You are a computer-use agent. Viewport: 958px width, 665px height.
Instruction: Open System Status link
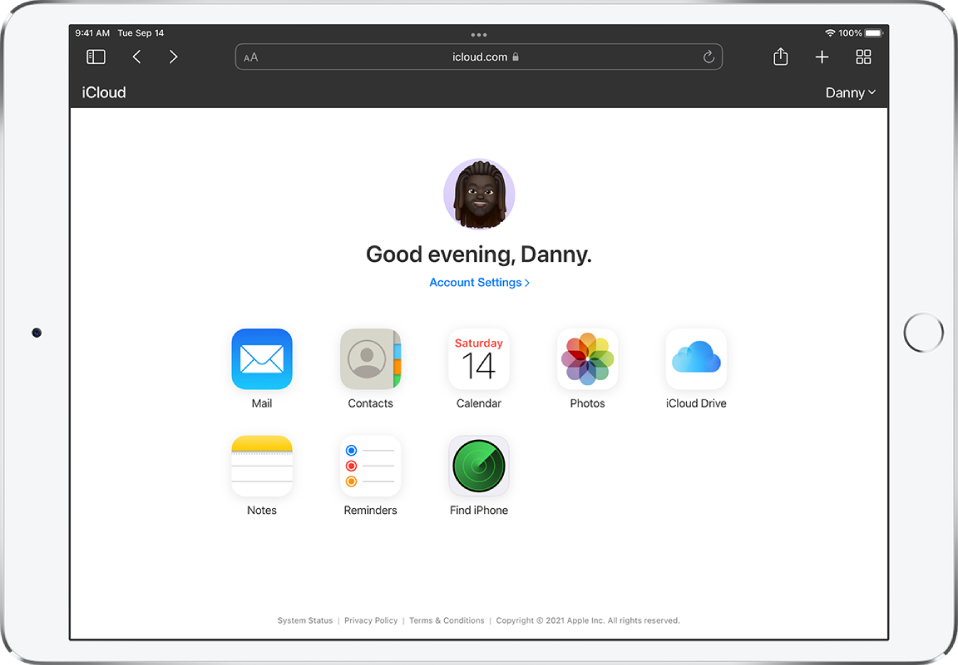pyautogui.click(x=305, y=620)
